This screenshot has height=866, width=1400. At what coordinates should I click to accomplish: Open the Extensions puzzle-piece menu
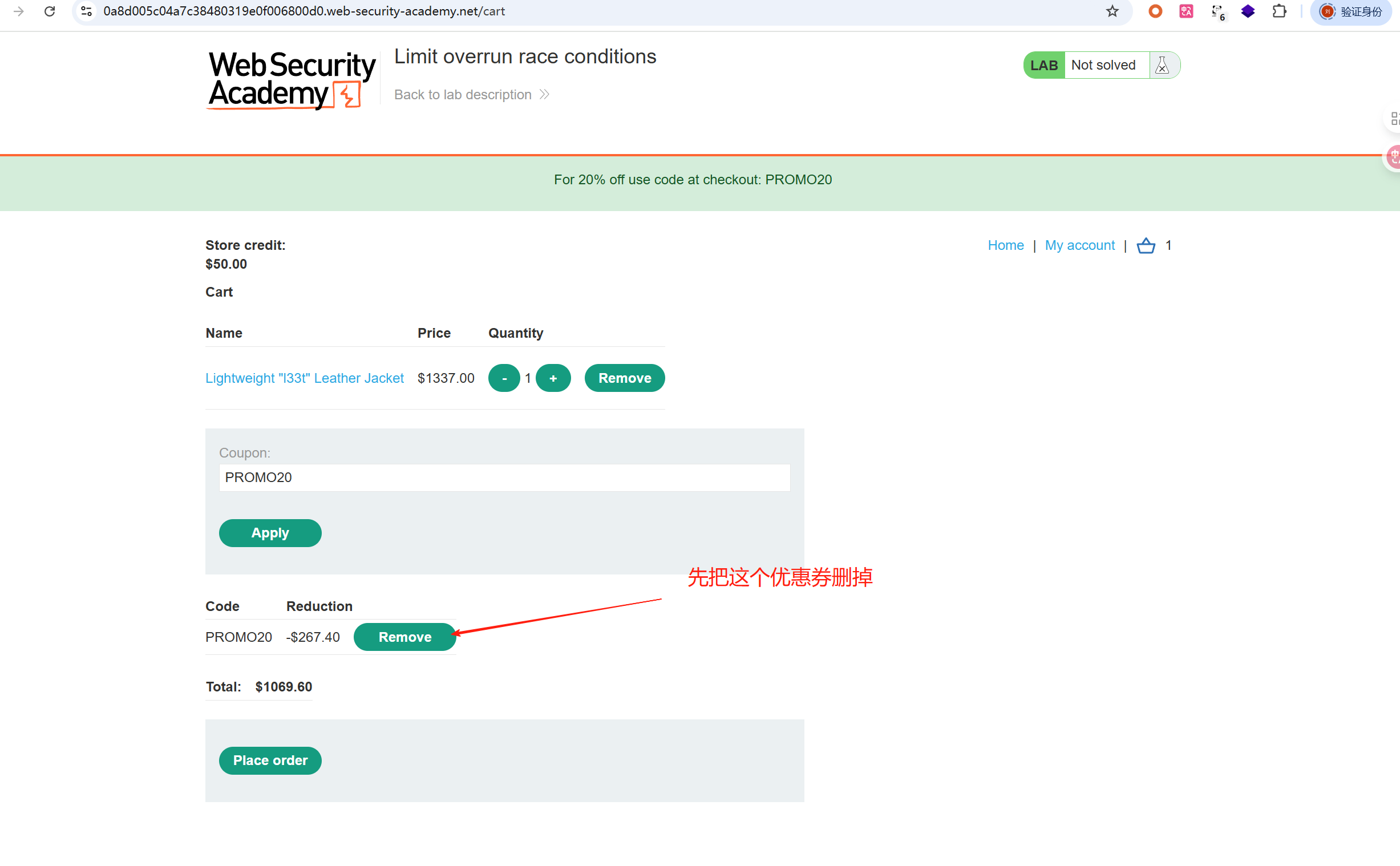click(x=1278, y=11)
